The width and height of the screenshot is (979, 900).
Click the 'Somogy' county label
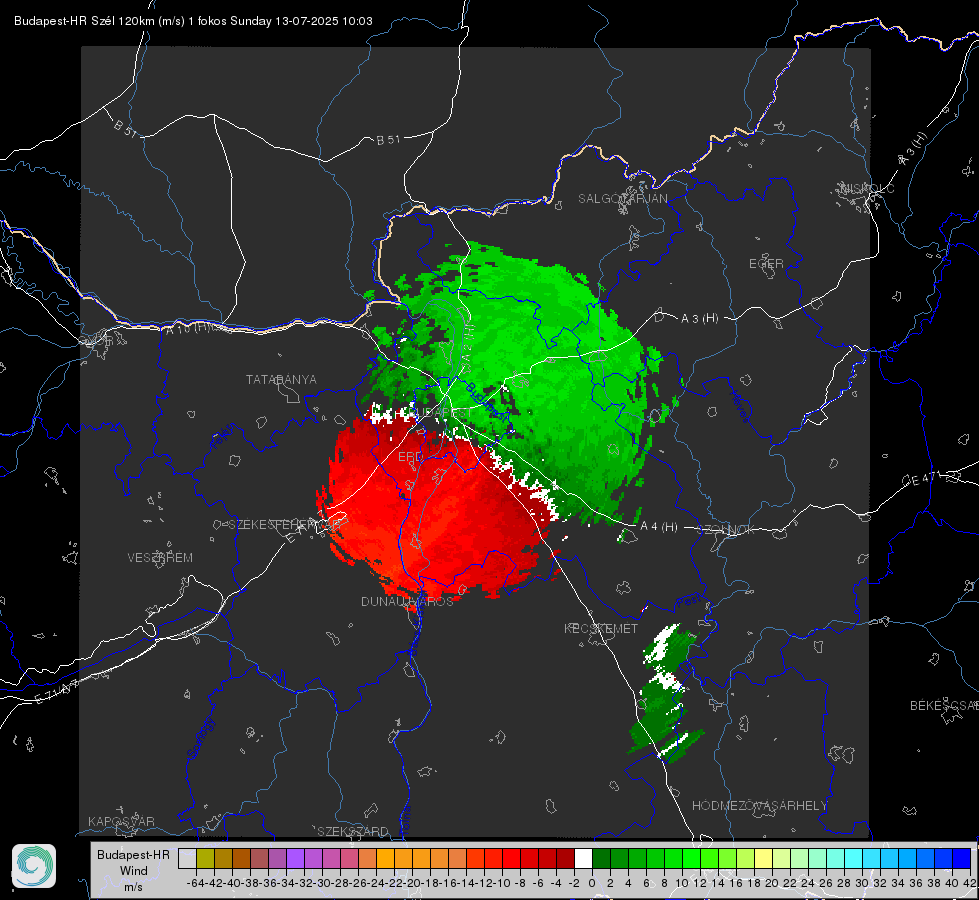tap(199, 738)
